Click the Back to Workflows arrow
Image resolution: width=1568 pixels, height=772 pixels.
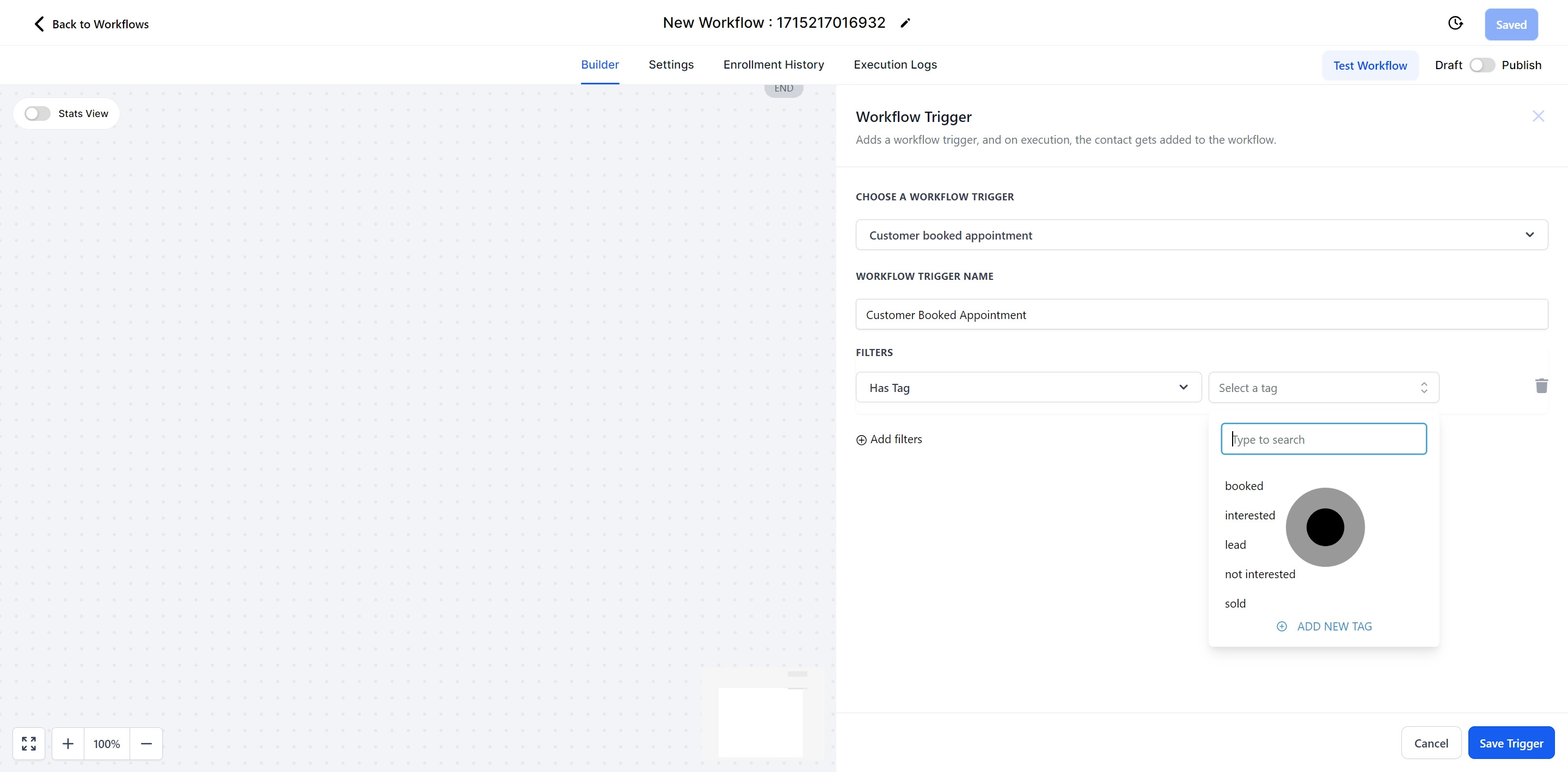(x=39, y=24)
